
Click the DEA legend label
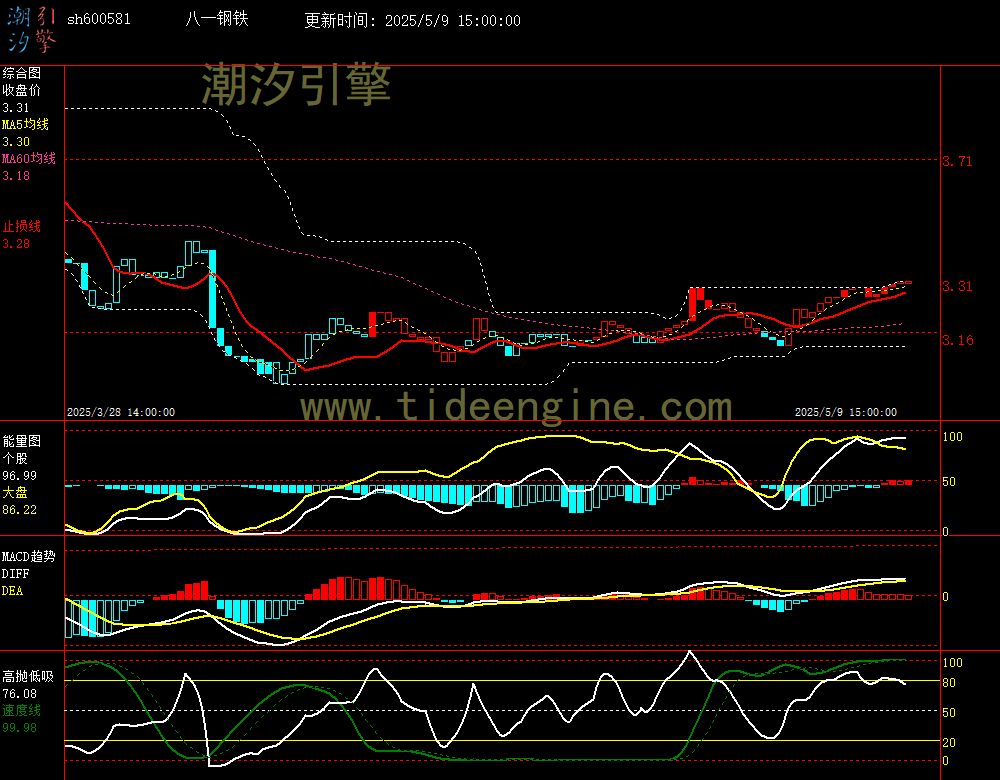[12, 591]
